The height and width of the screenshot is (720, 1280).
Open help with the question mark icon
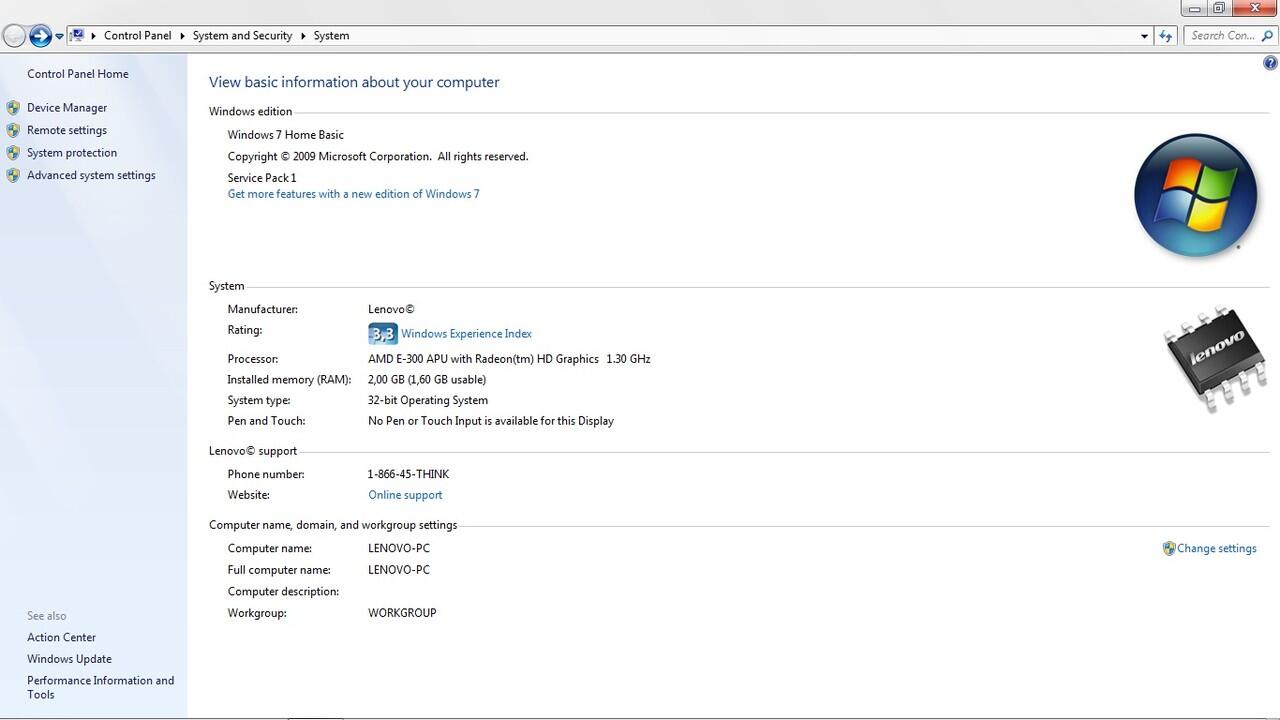click(1270, 63)
